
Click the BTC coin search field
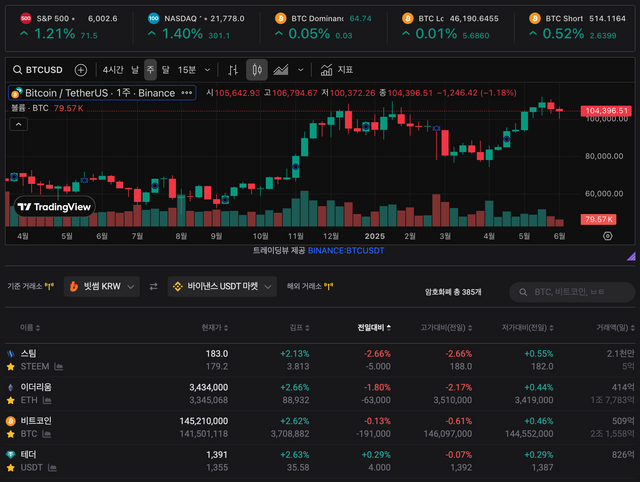572,292
